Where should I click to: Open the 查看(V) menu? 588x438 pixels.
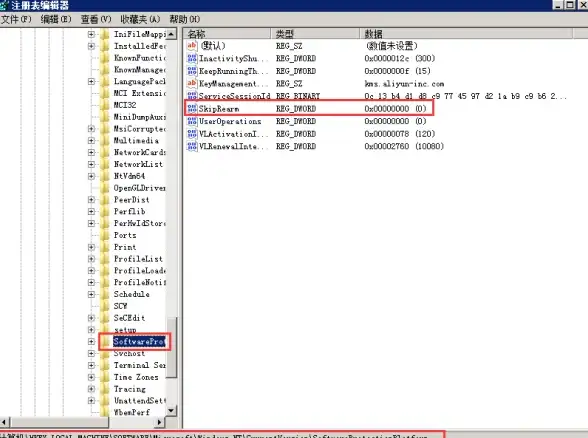pos(96,19)
